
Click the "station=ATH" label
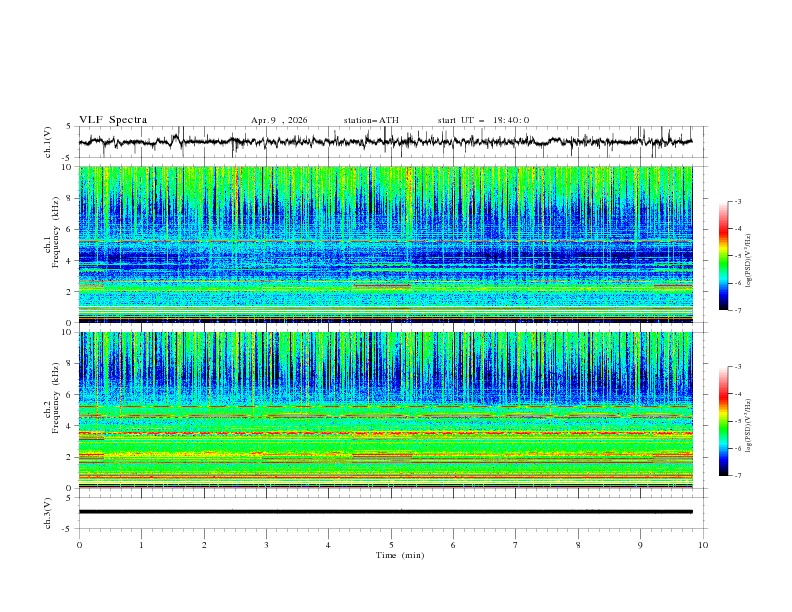click(x=371, y=120)
